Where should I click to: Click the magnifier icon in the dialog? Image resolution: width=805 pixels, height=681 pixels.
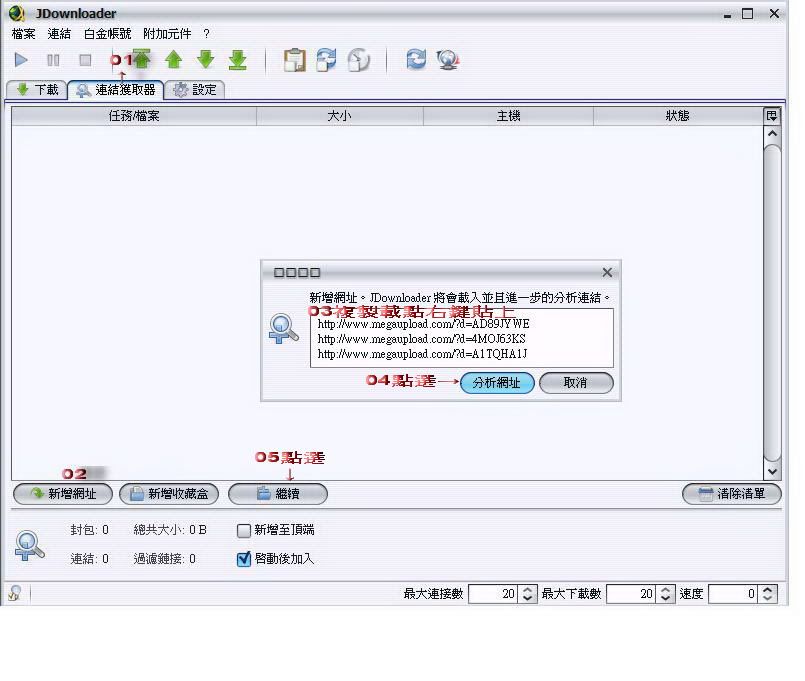(x=283, y=328)
